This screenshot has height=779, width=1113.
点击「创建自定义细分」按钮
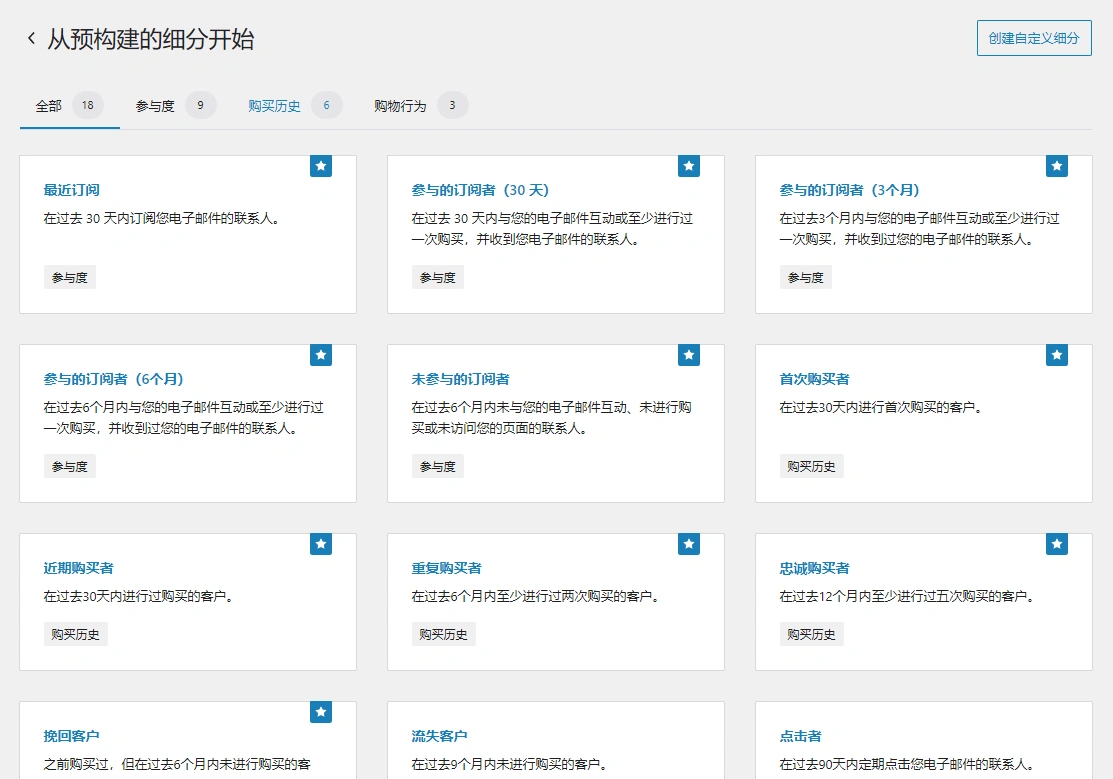[x=1034, y=39]
